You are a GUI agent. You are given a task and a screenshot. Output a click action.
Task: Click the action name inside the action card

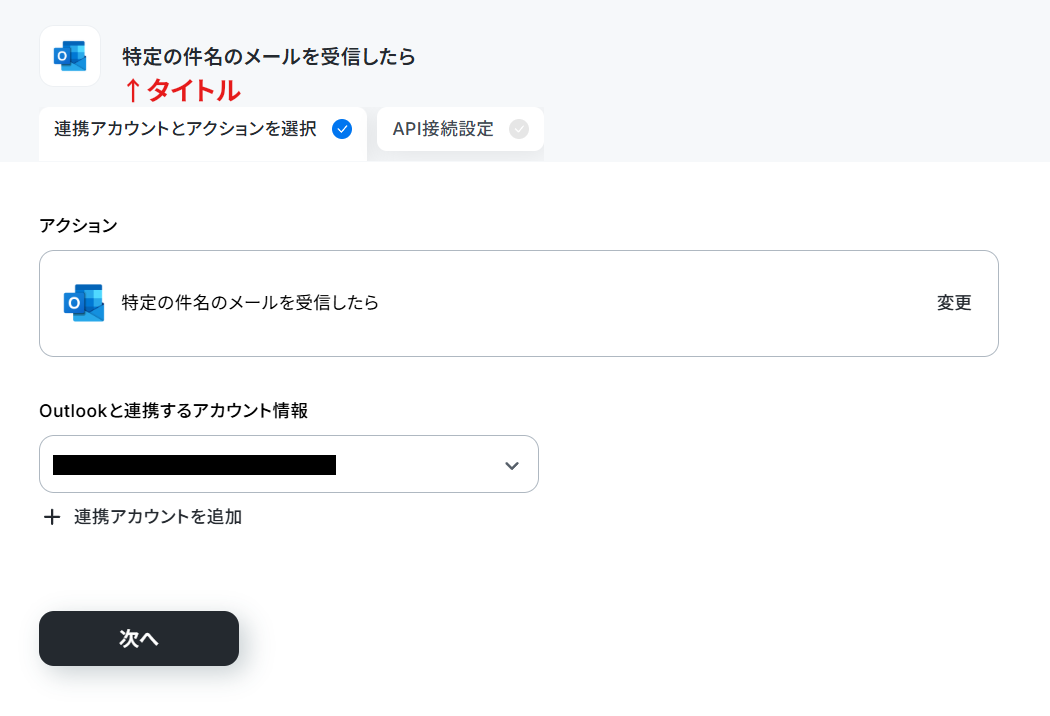[x=250, y=303]
